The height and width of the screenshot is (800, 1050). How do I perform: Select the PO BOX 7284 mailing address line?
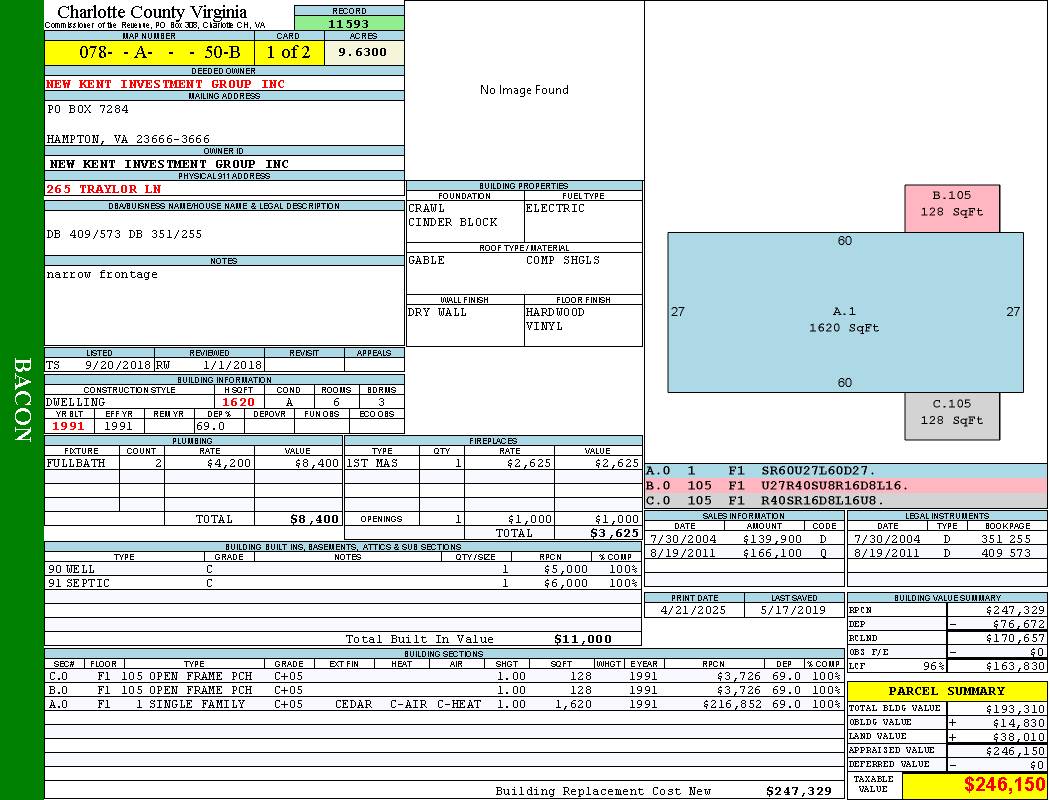pyautogui.click(x=88, y=109)
